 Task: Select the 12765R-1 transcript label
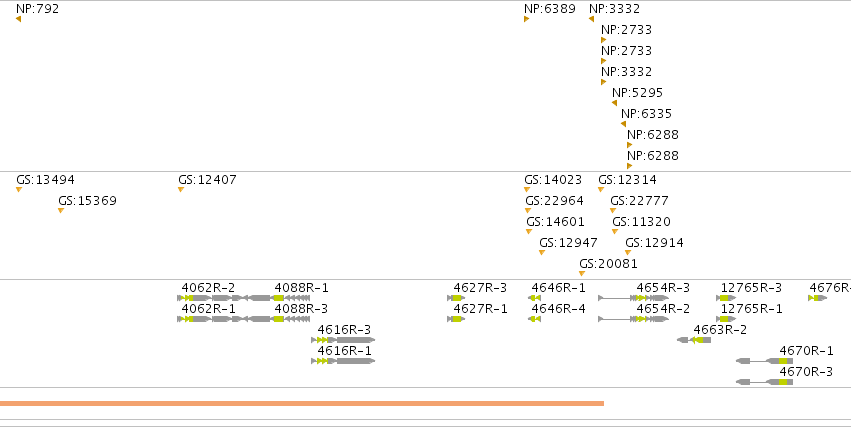752,309
